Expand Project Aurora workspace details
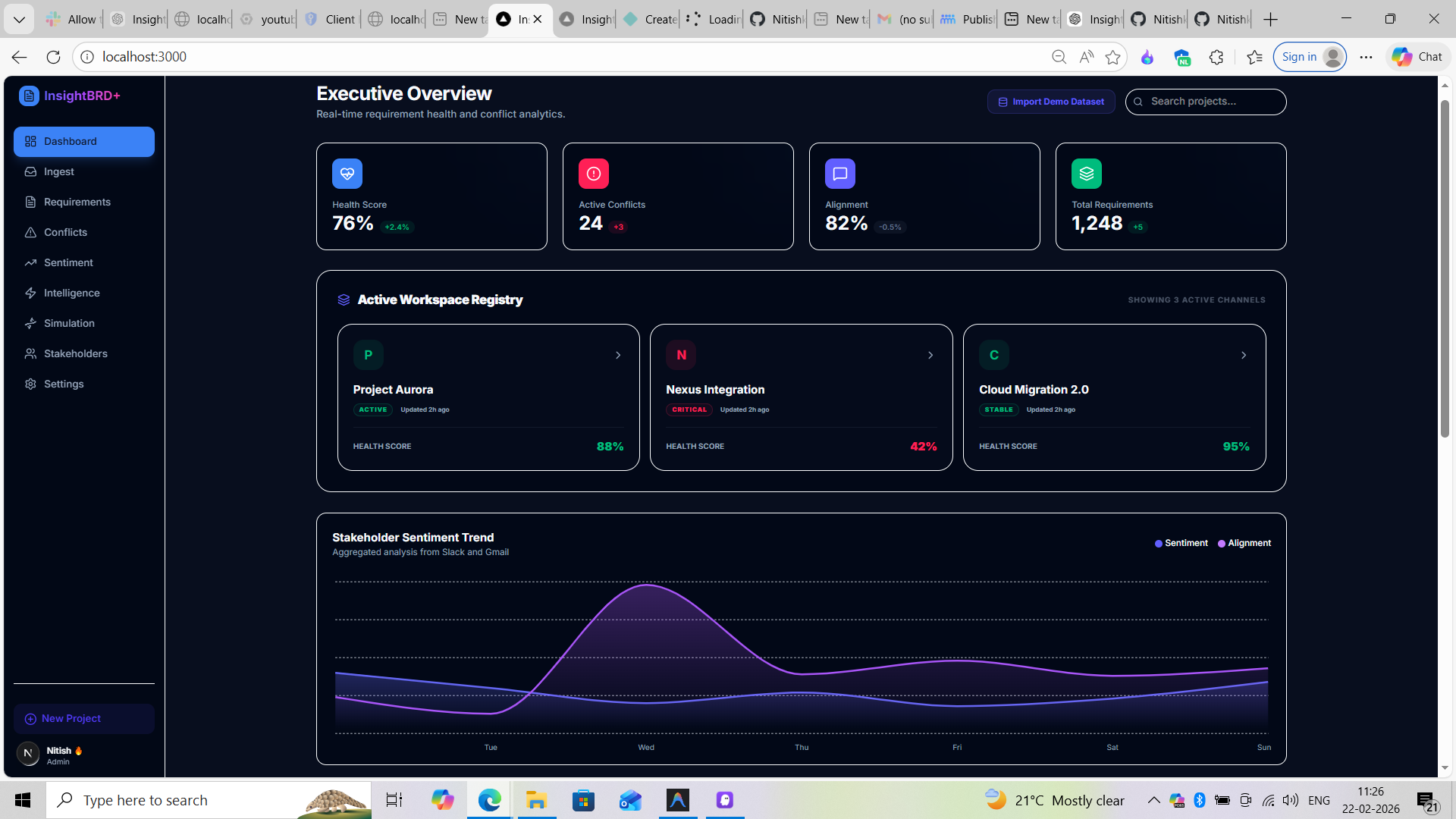This screenshot has width=1456, height=819. pos(618,355)
